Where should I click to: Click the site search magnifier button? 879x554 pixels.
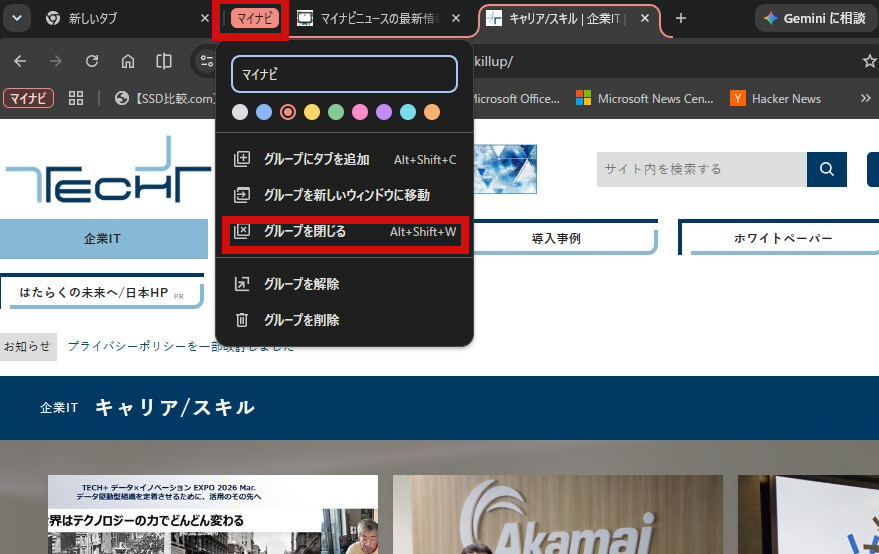827,169
